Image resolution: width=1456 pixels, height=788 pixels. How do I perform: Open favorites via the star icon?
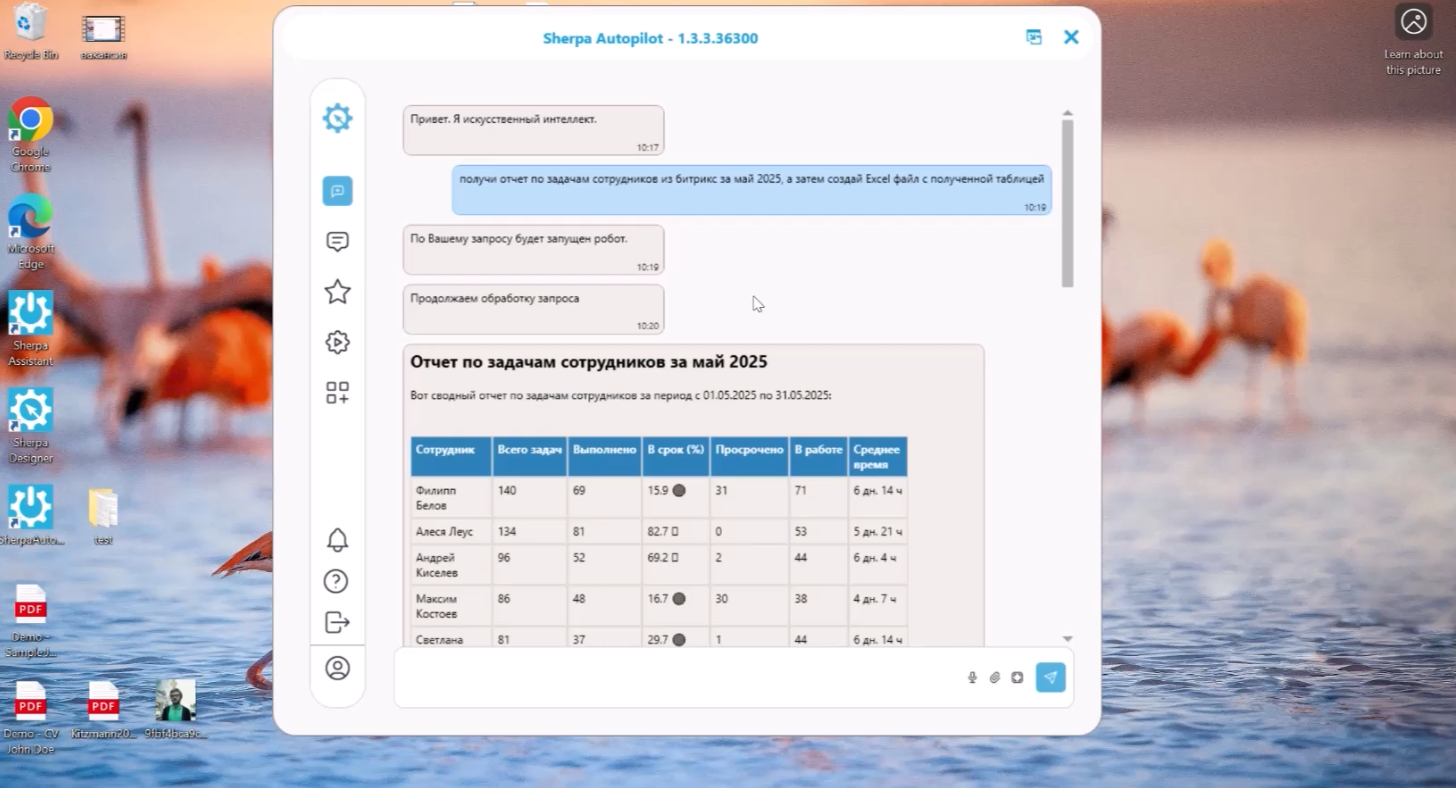coord(338,292)
